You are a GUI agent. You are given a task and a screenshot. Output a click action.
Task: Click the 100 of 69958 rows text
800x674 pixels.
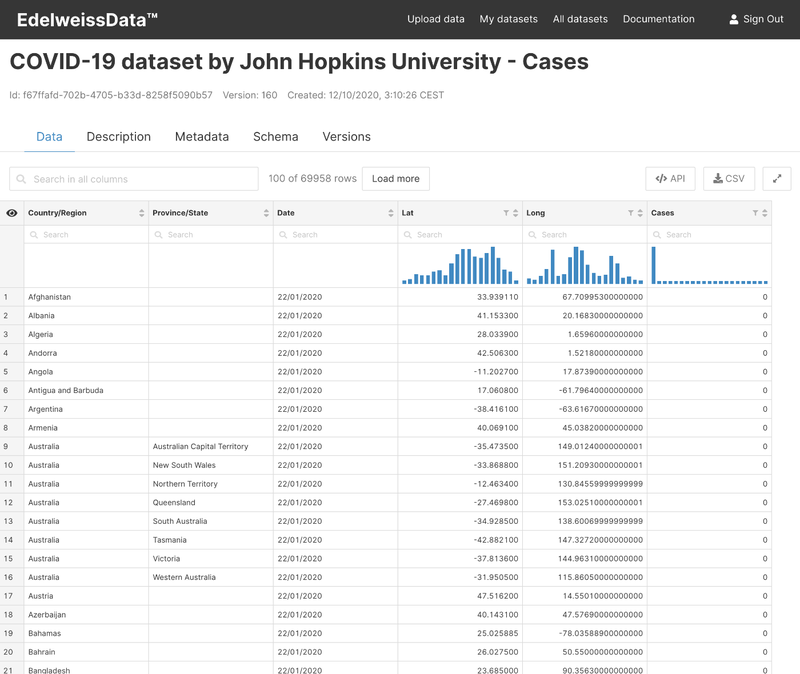pyautogui.click(x=312, y=179)
